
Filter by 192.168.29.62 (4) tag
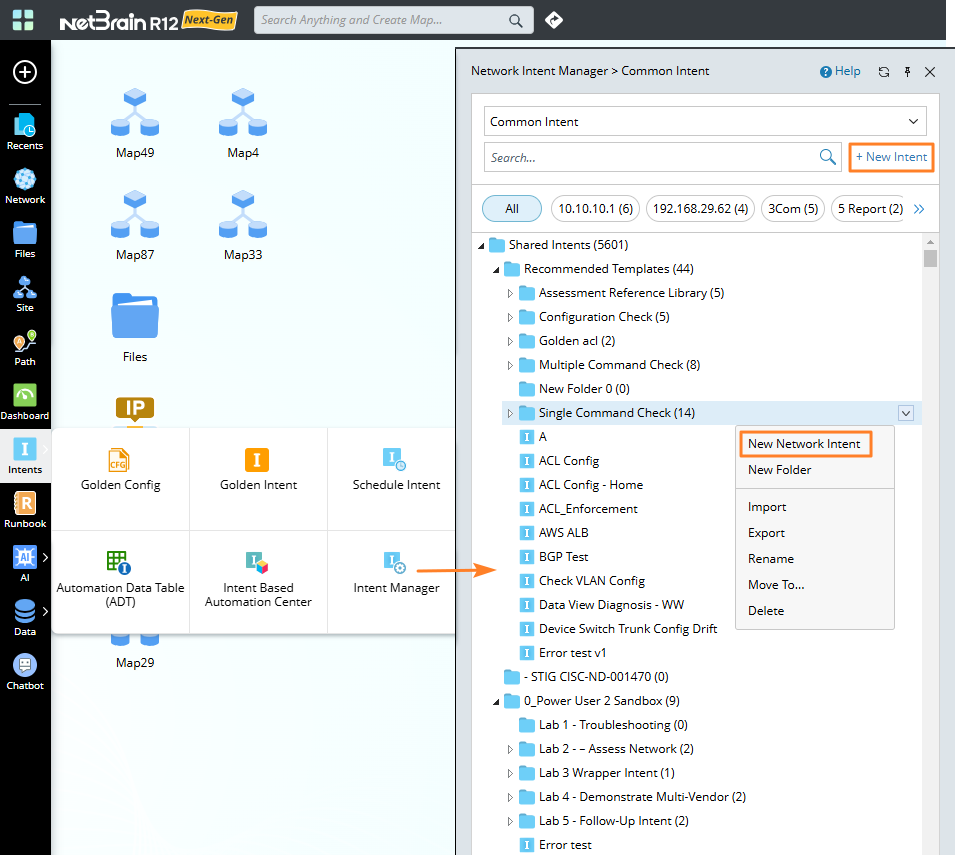701,209
